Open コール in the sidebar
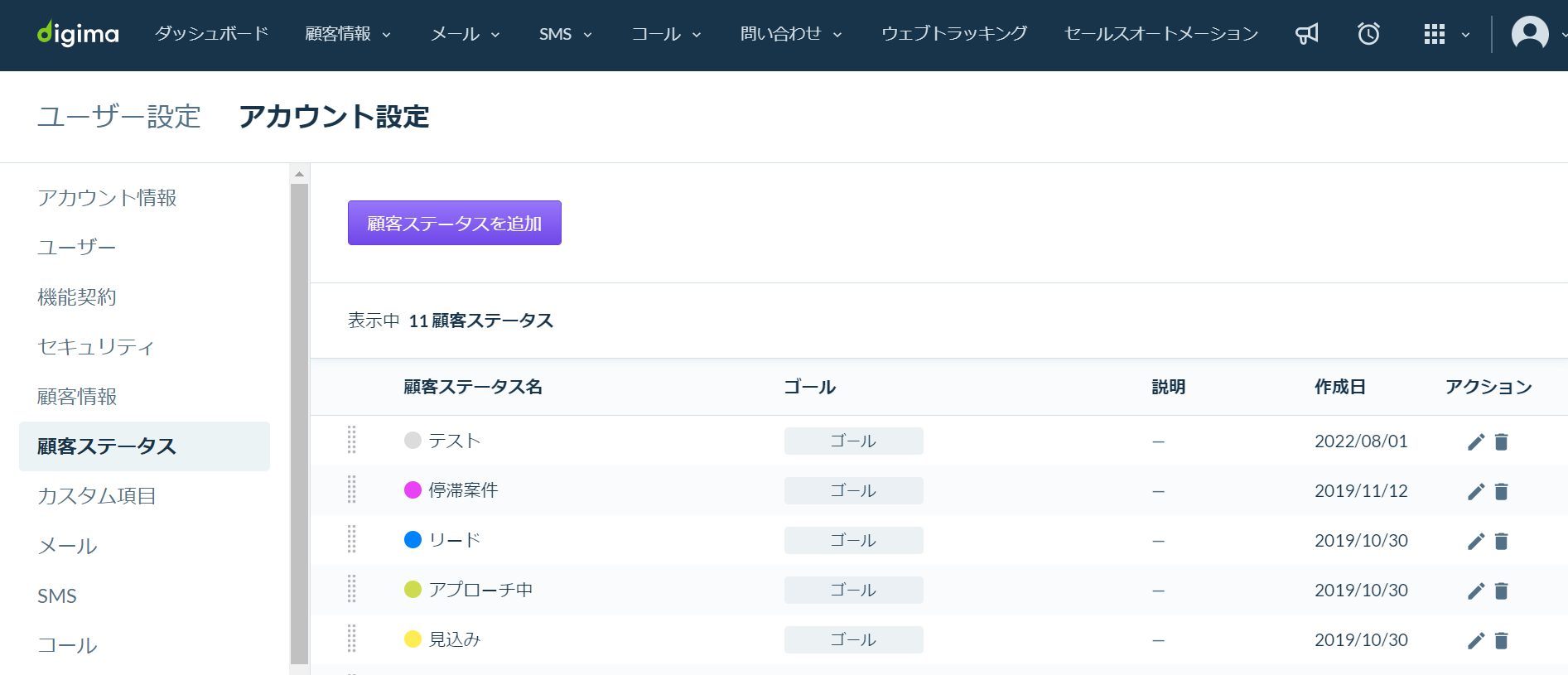The height and width of the screenshot is (675, 1568). point(67,645)
